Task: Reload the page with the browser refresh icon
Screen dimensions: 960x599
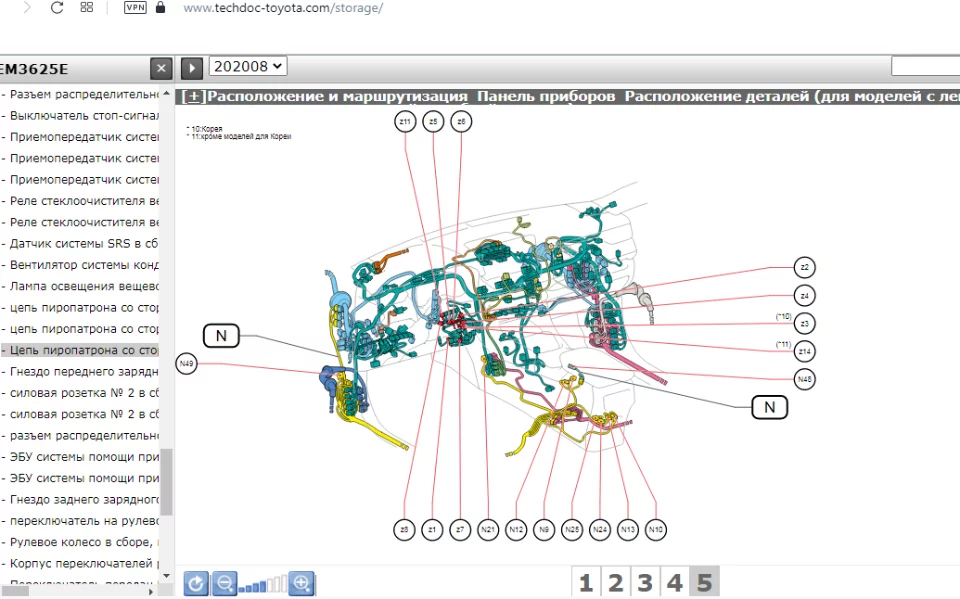Action: tap(57, 8)
